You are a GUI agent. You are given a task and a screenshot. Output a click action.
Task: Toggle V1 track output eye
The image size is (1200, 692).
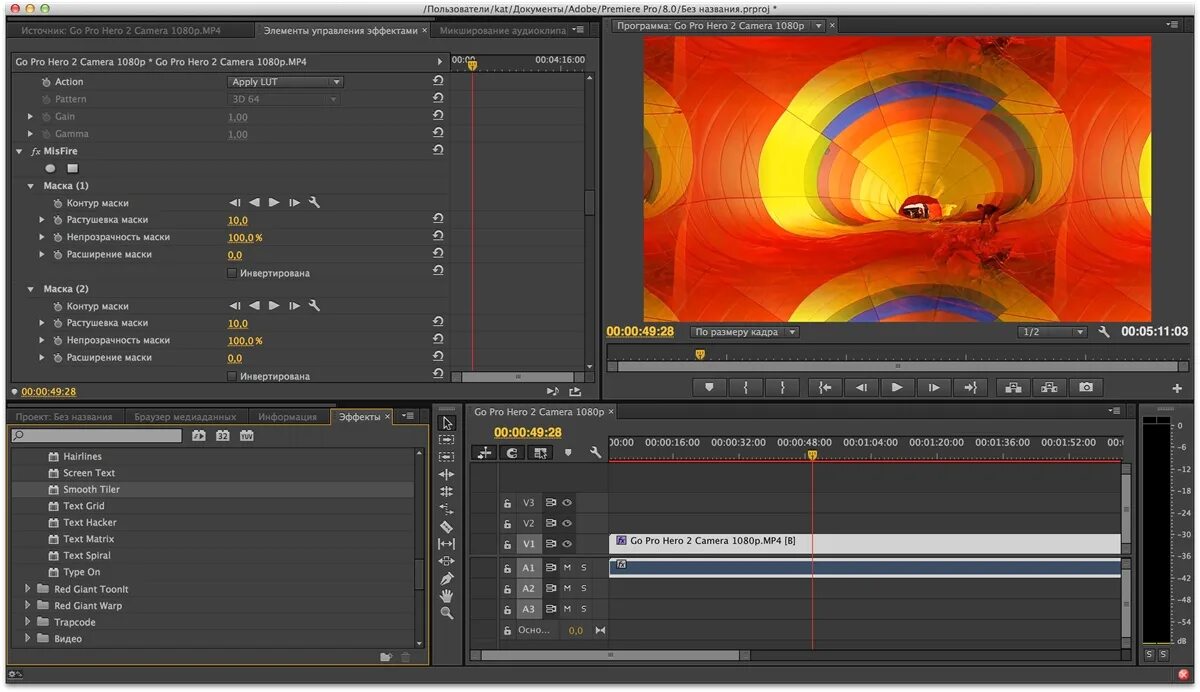567,544
